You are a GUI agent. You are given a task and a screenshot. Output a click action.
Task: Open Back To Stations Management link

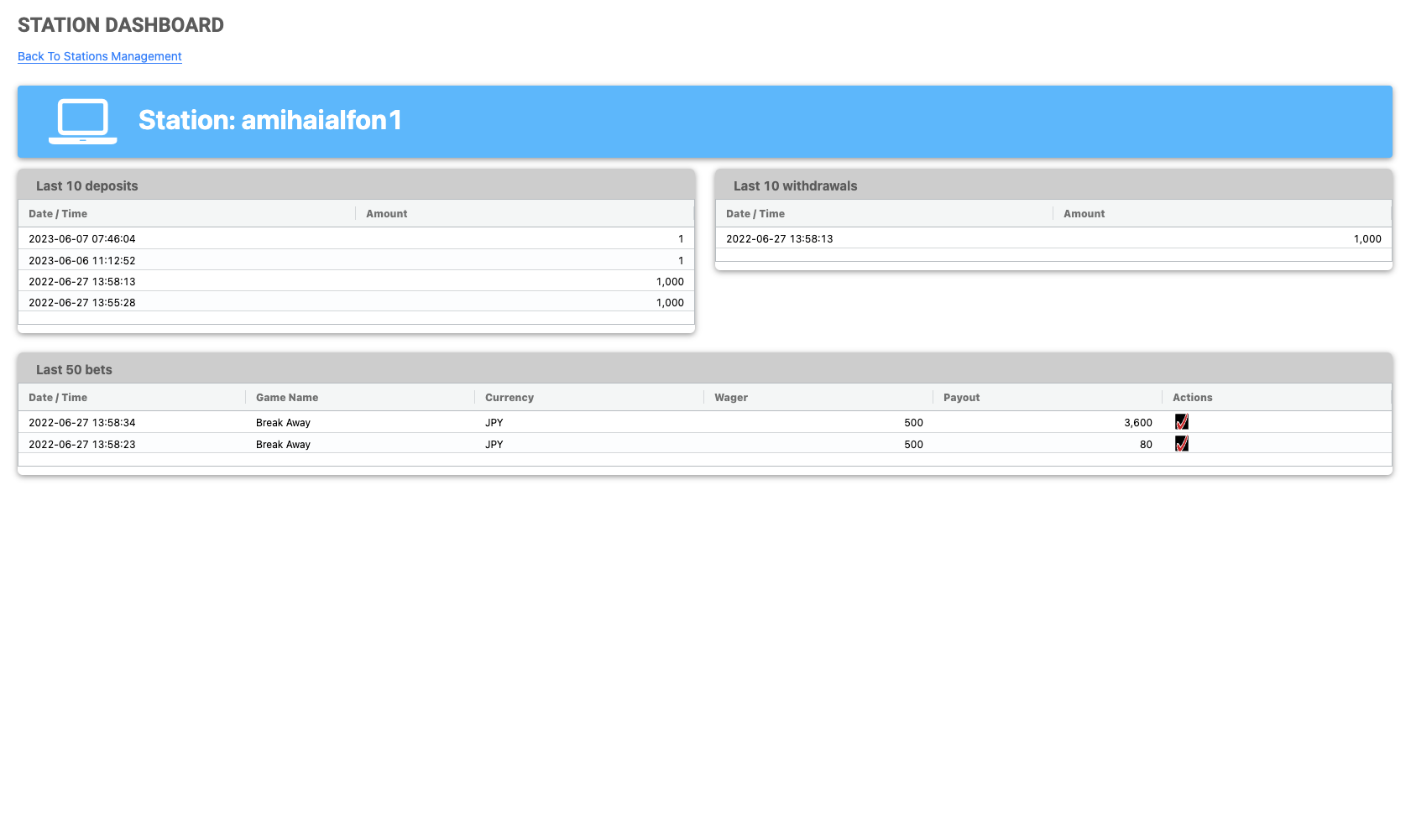coord(99,56)
